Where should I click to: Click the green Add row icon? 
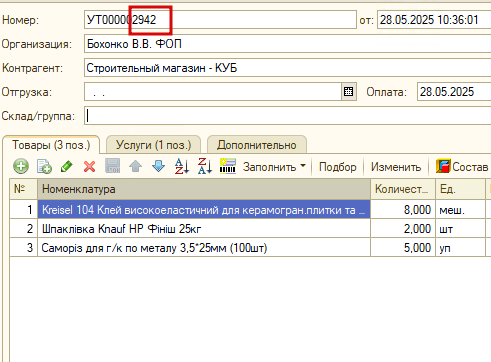[x=21, y=166]
